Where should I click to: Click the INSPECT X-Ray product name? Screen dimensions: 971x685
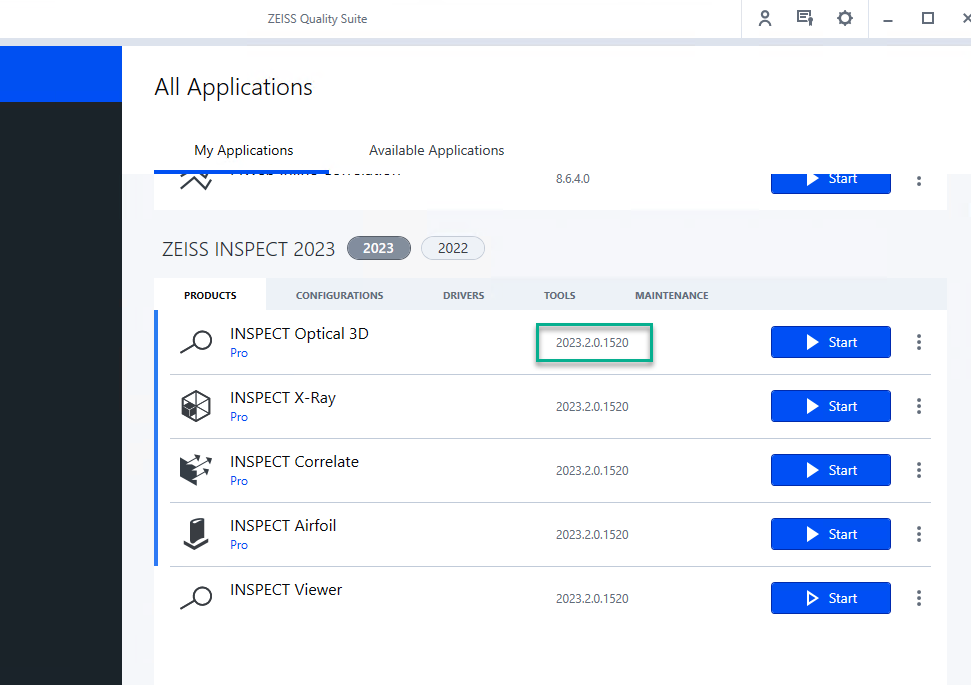point(283,398)
